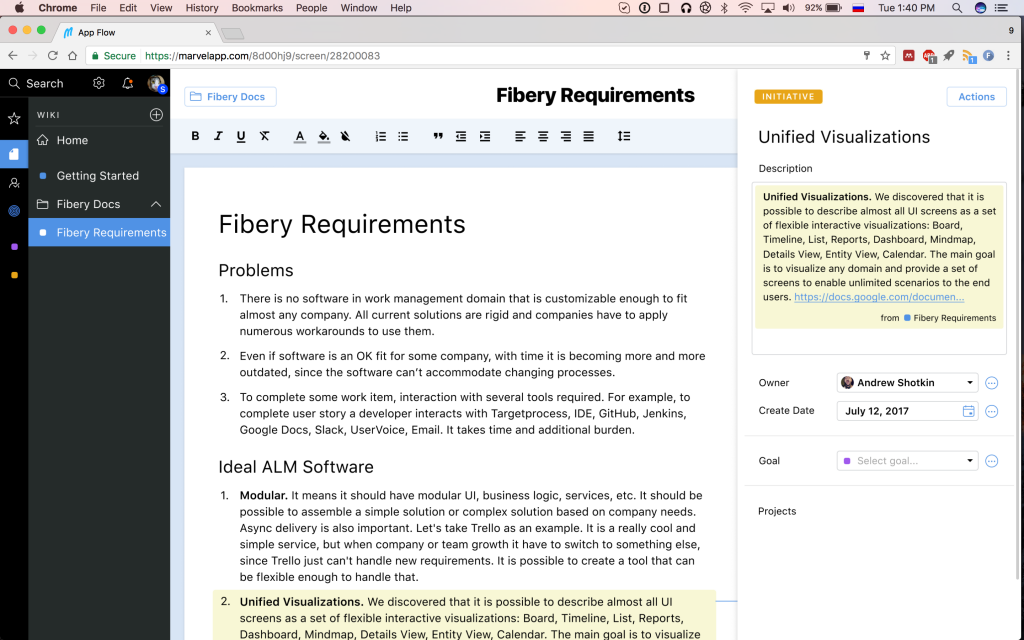Collapse the Fibery Docs folder
The height and width of the screenshot is (640, 1024).
tap(155, 204)
